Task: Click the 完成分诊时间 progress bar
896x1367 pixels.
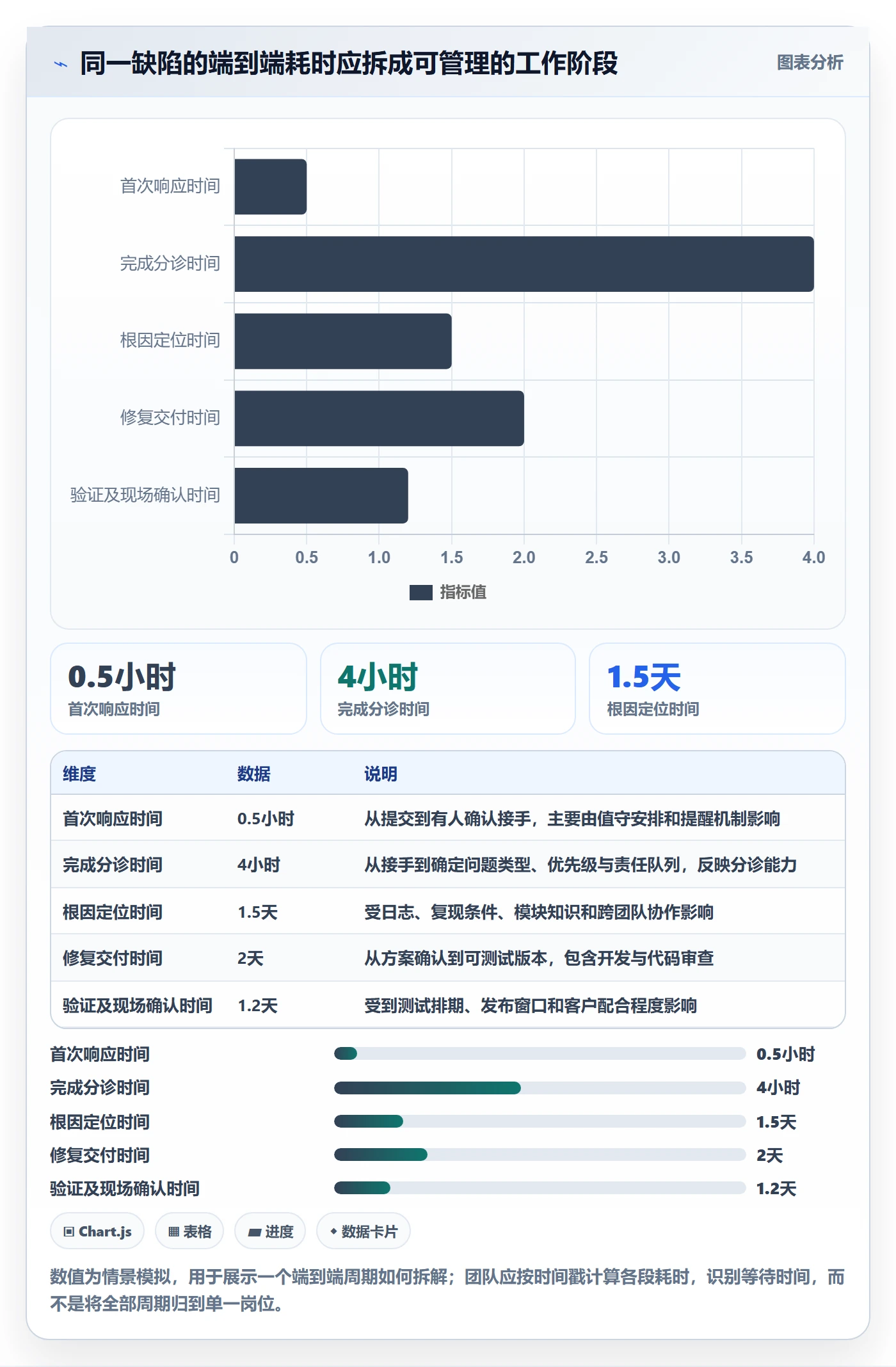Action: [x=540, y=1087]
